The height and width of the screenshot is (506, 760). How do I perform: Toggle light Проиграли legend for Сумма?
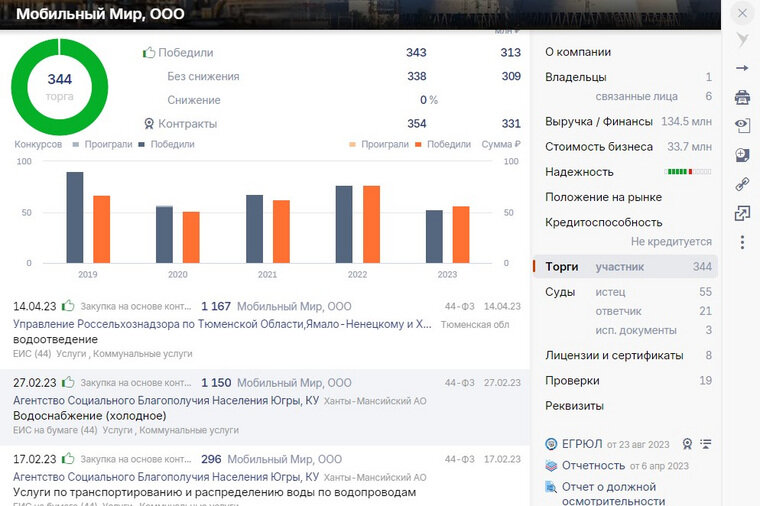pyautogui.click(x=379, y=144)
